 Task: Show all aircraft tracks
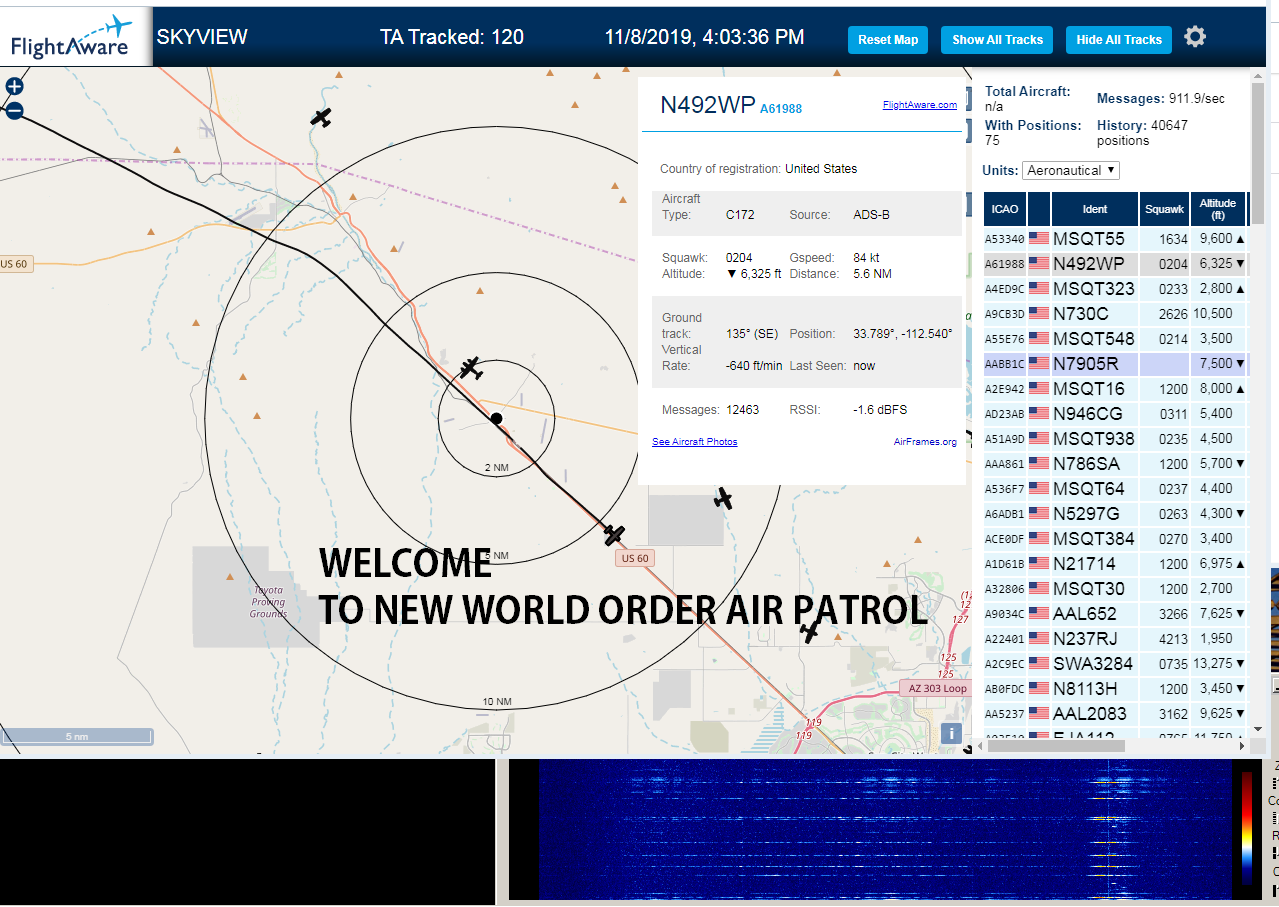[x=997, y=40]
